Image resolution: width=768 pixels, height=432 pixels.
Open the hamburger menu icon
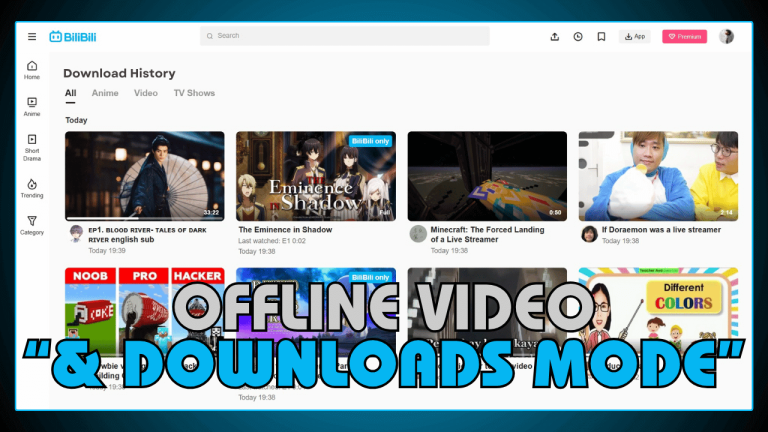click(x=32, y=37)
